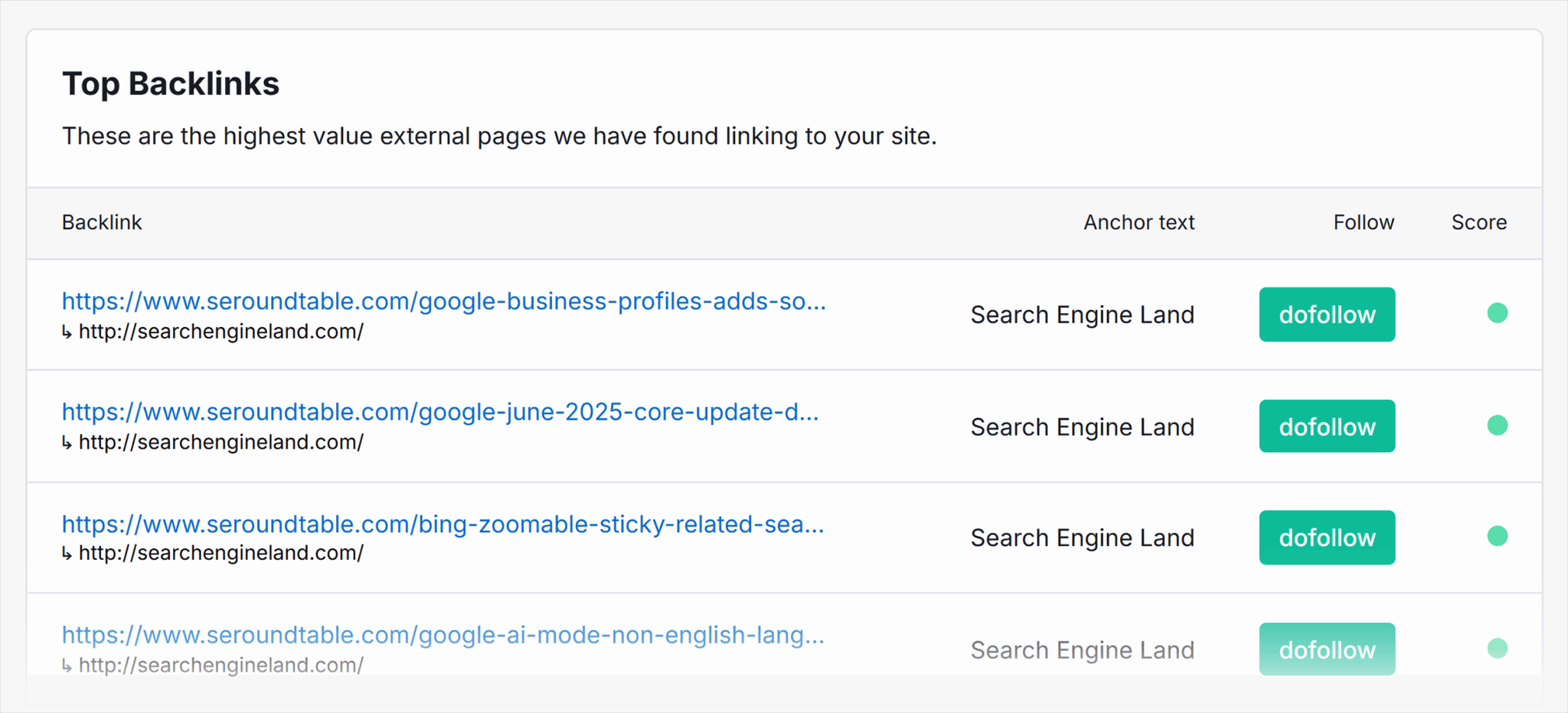Click the score indicator for the june-2025-core-update row
This screenshot has height=713, width=1568.
coord(1497,425)
